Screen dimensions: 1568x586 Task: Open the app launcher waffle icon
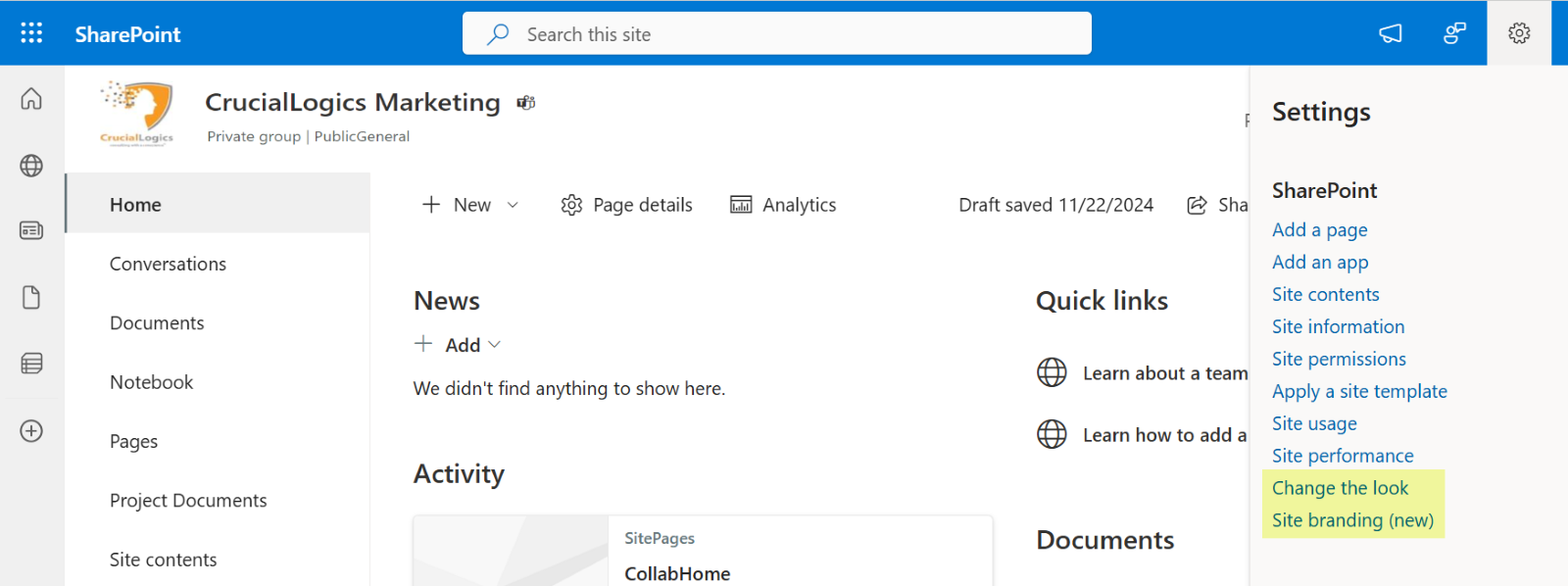31,33
